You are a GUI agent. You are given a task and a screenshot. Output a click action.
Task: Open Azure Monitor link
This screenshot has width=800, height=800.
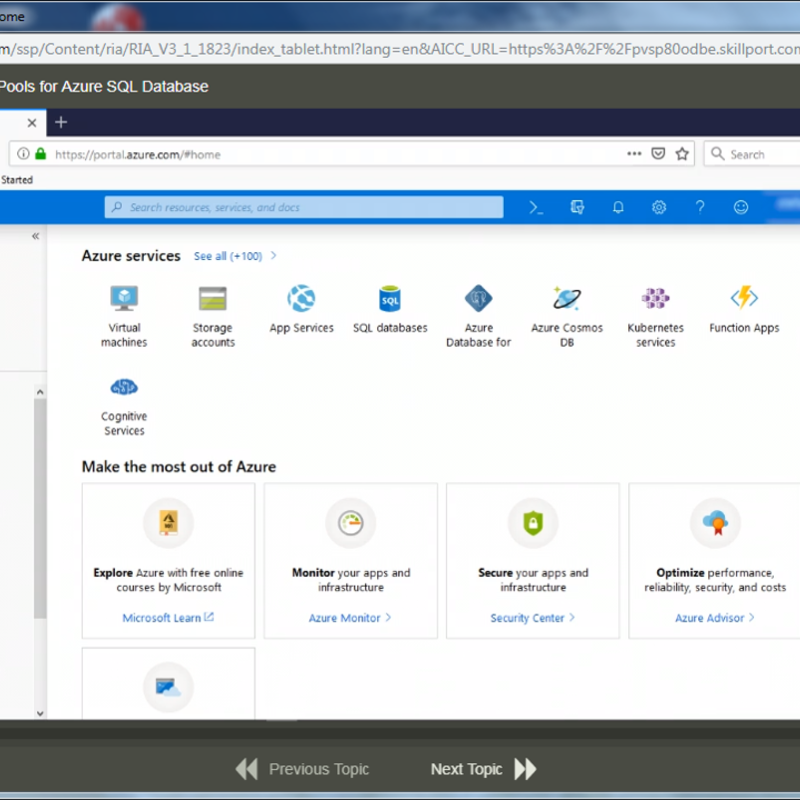coord(350,618)
